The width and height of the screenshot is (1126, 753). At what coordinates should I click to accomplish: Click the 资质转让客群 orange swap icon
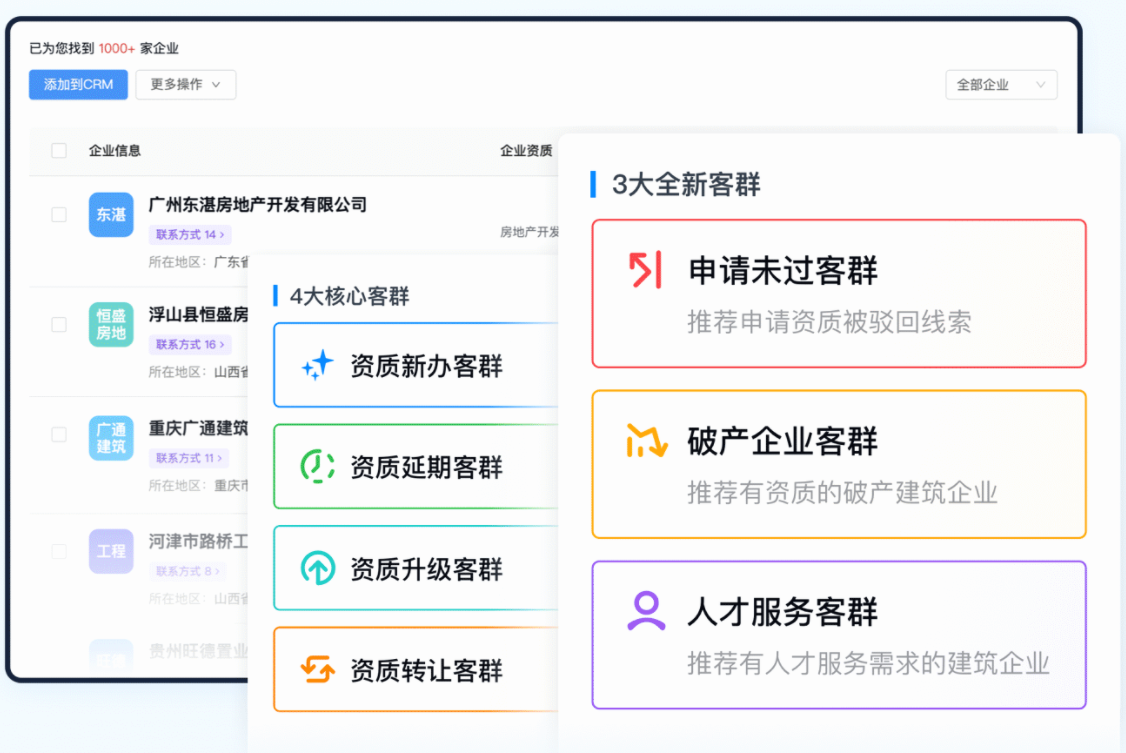click(x=318, y=670)
